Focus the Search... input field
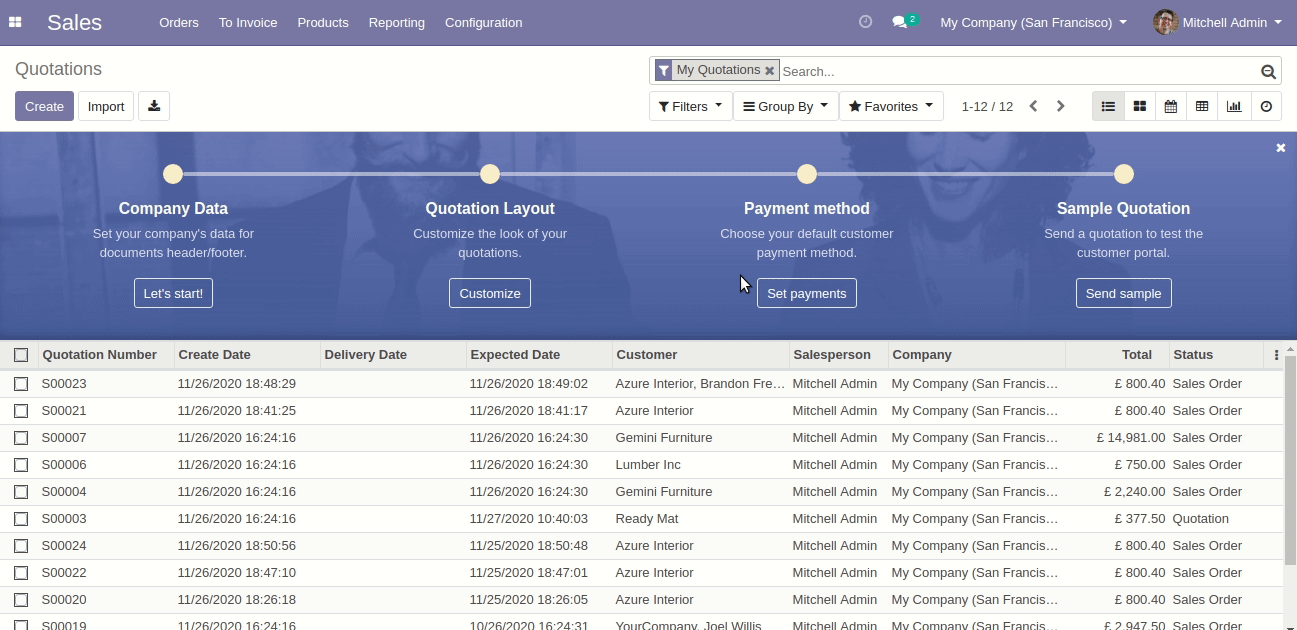Viewport: 1297px width, 630px height. coord(1018,71)
